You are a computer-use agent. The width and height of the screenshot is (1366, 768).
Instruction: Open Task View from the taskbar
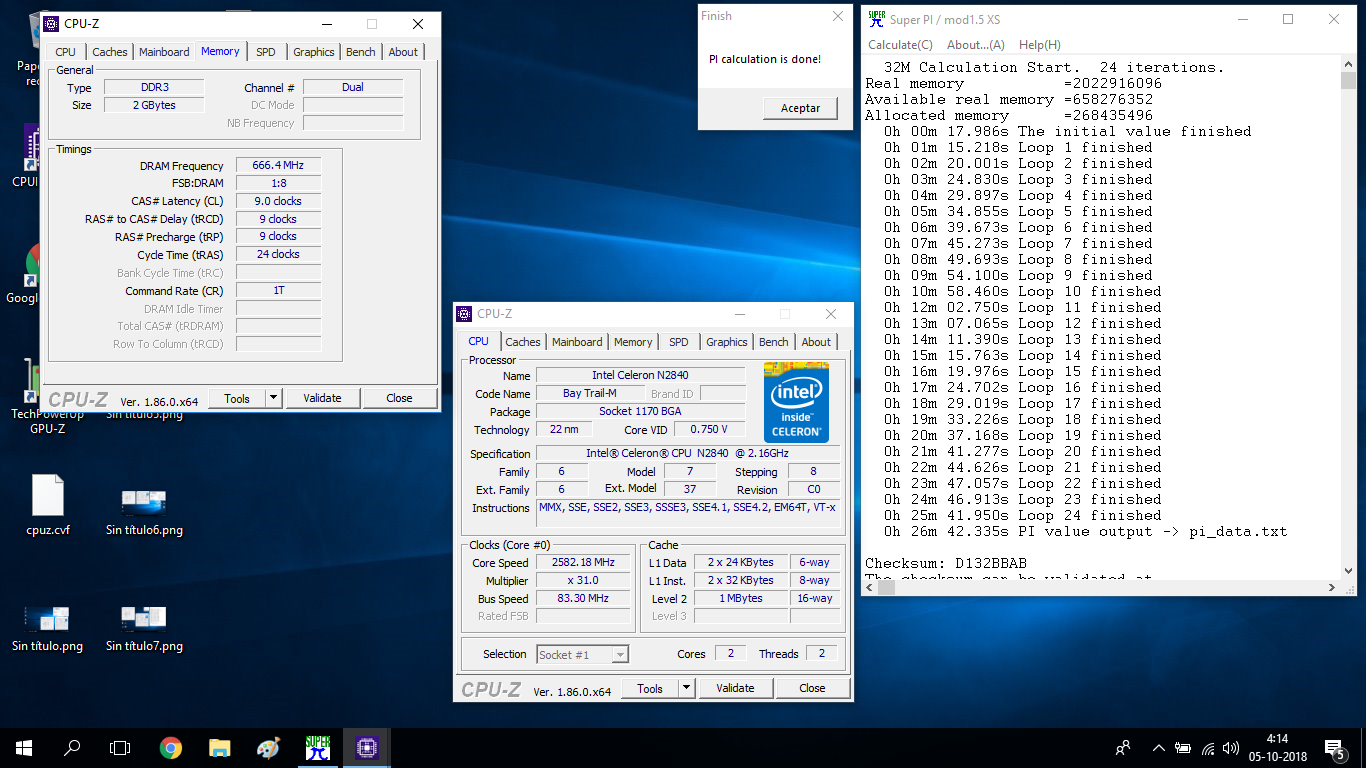[x=120, y=747]
